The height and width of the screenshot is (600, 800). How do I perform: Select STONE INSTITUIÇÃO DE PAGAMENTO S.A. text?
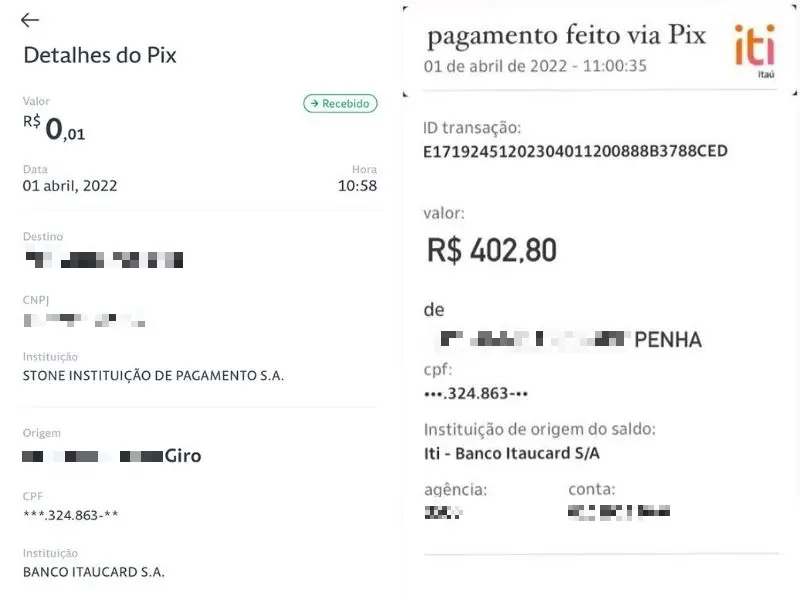click(x=153, y=376)
